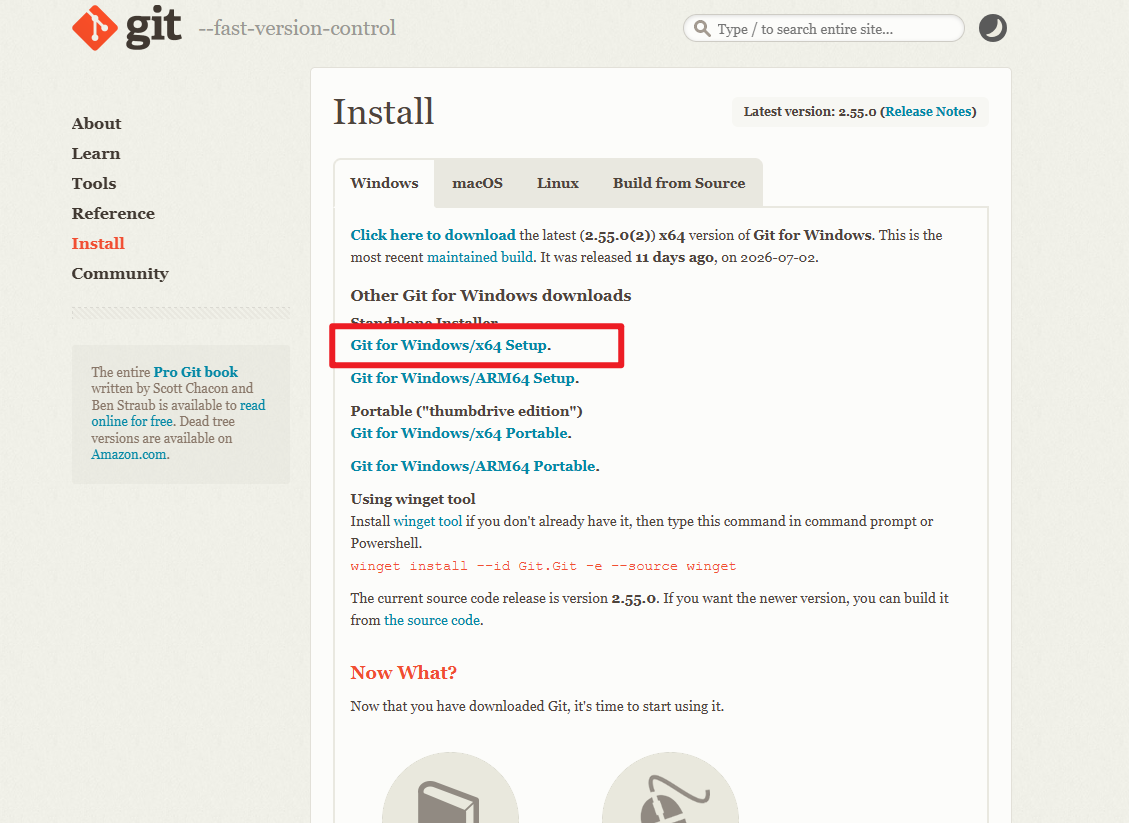Open the Release Notes link
The height and width of the screenshot is (823, 1129).
point(928,112)
